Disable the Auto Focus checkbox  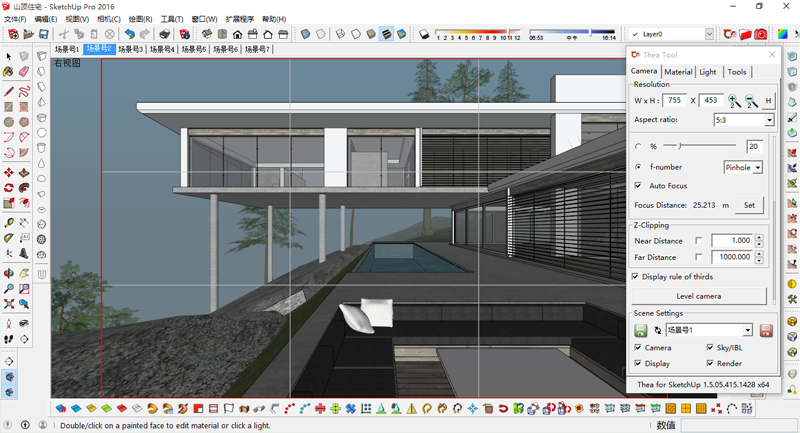(639, 185)
